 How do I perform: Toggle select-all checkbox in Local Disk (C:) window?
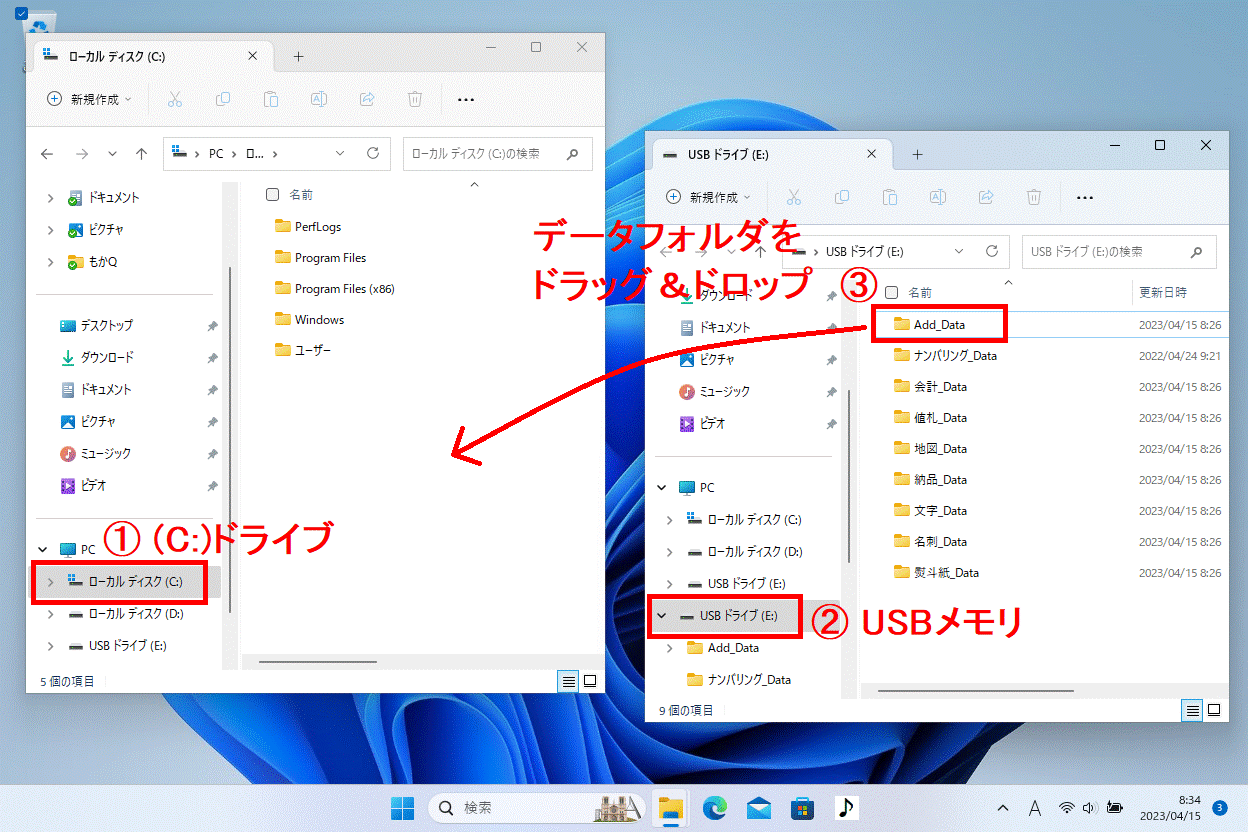click(272, 195)
